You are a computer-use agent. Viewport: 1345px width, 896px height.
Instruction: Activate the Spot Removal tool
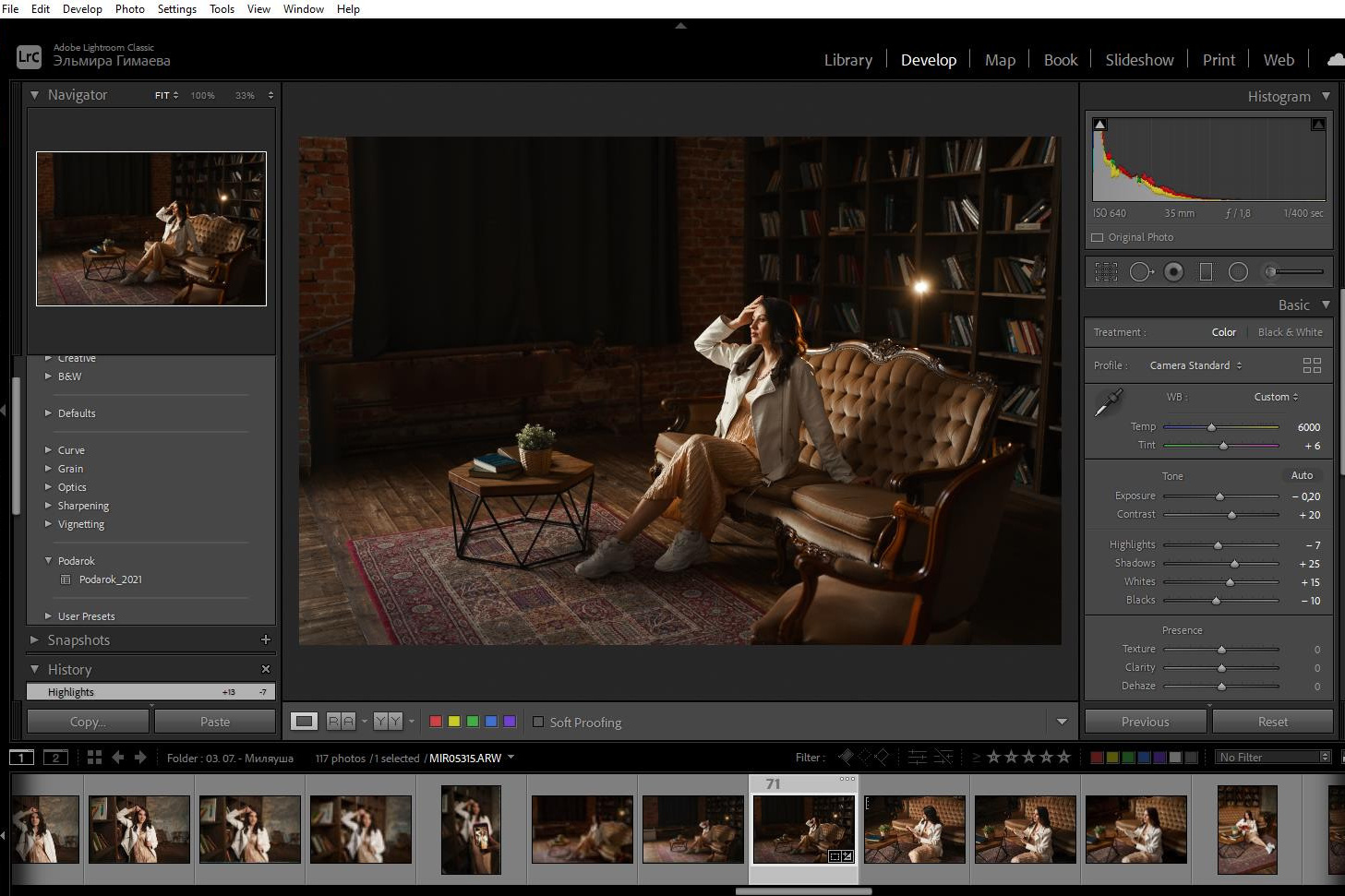[1140, 271]
